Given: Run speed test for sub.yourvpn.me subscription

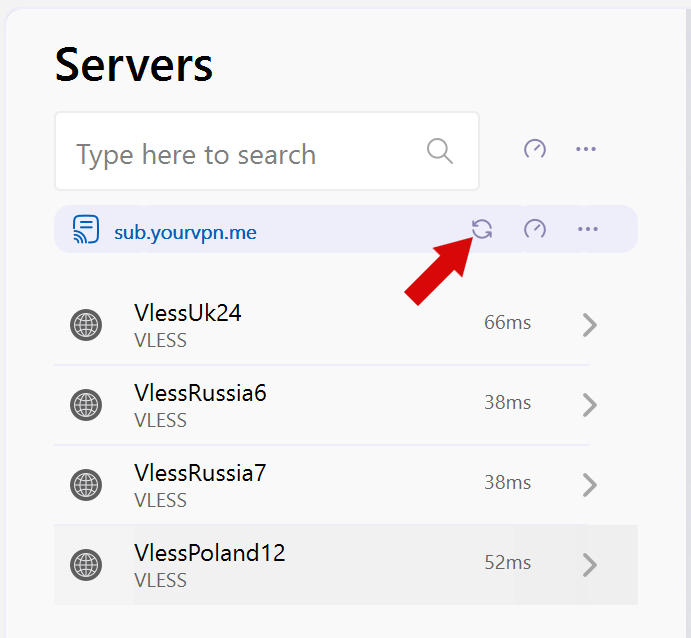Looking at the screenshot, I should coord(535,229).
